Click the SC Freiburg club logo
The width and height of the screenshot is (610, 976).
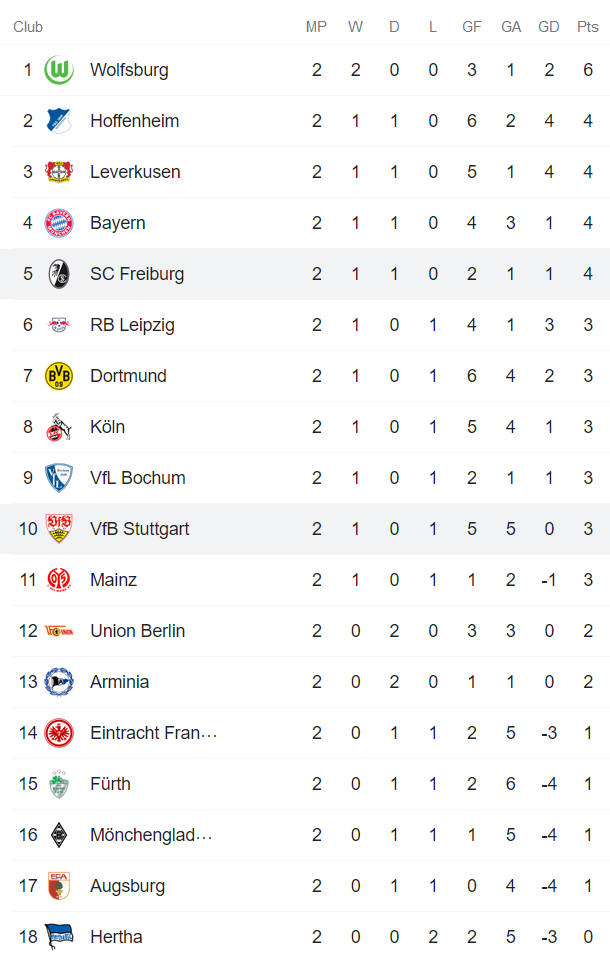tap(57, 274)
